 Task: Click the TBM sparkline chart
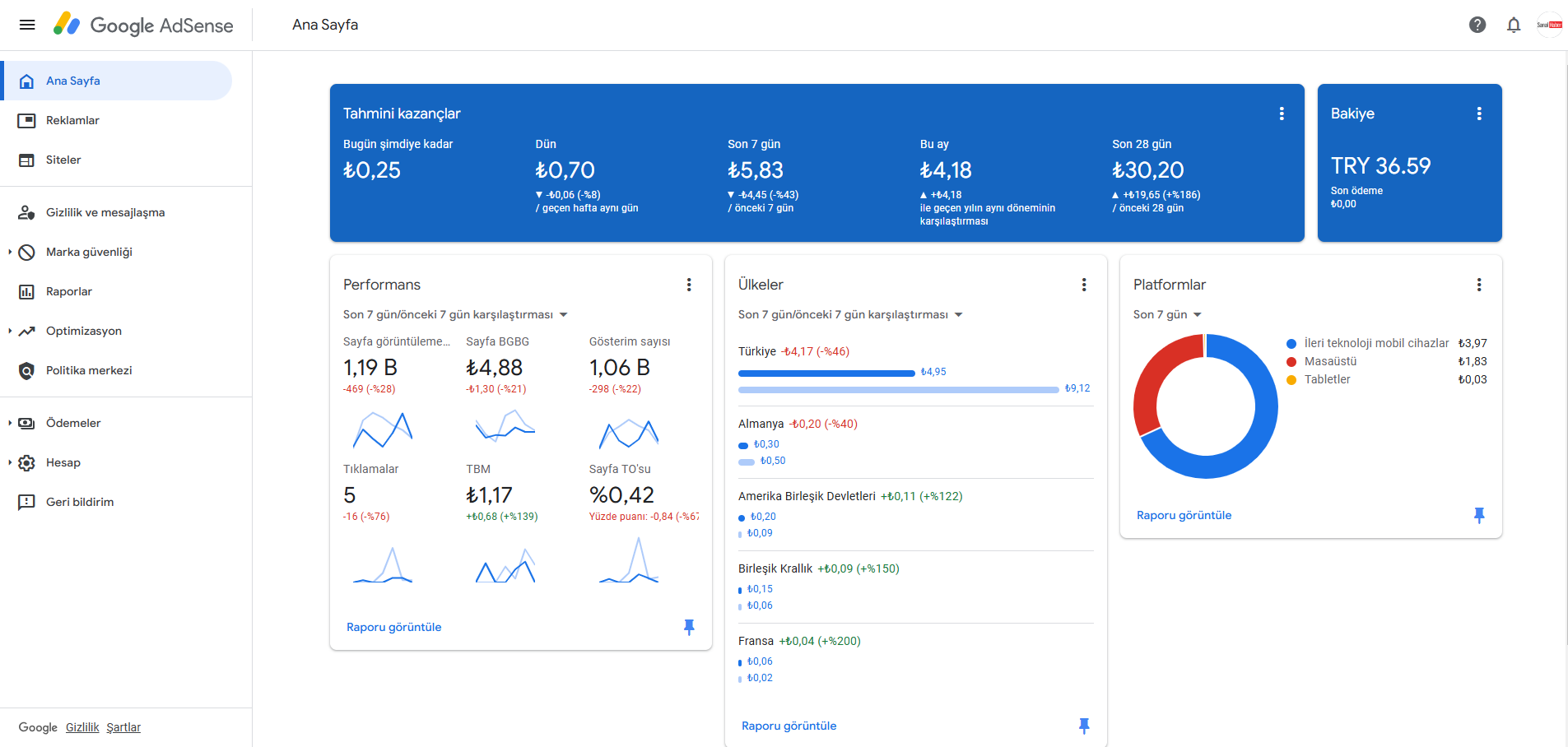pos(505,566)
